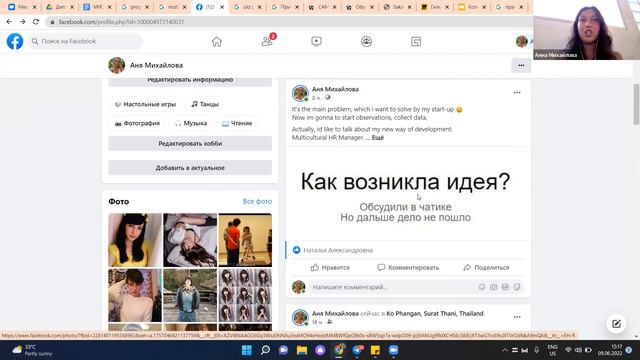Open the Watch video icon
Viewport: 640px width, 360px height.
[x=316, y=41]
